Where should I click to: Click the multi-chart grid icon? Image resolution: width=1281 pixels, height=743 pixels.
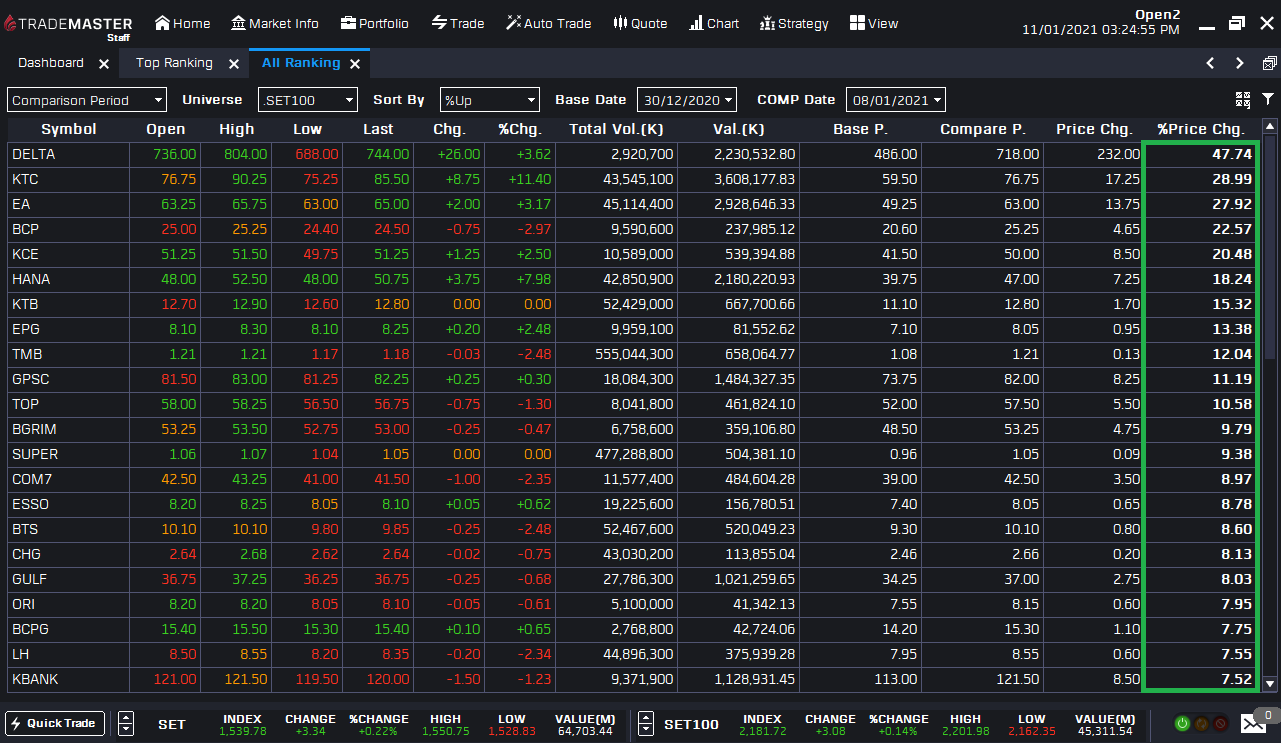pyautogui.click(x=1243, y=99)
